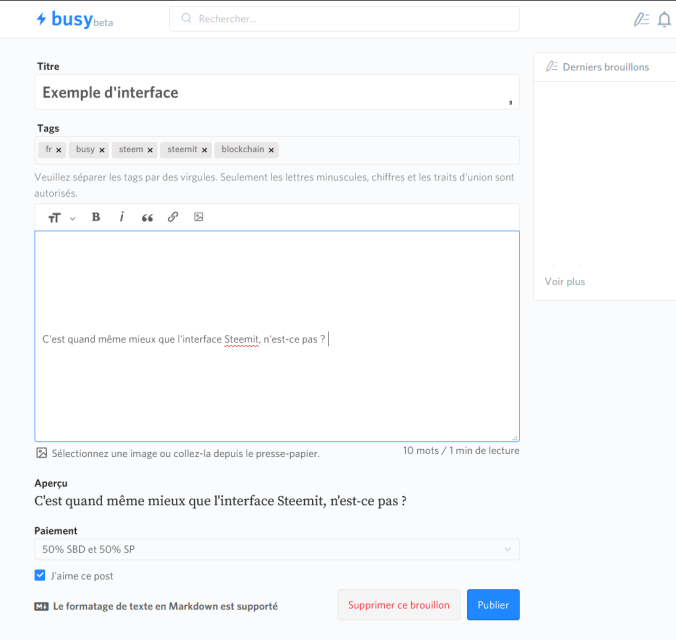
Task: Remove the "fr" tag
Action: pyautogui.click(x=59, y=150)
